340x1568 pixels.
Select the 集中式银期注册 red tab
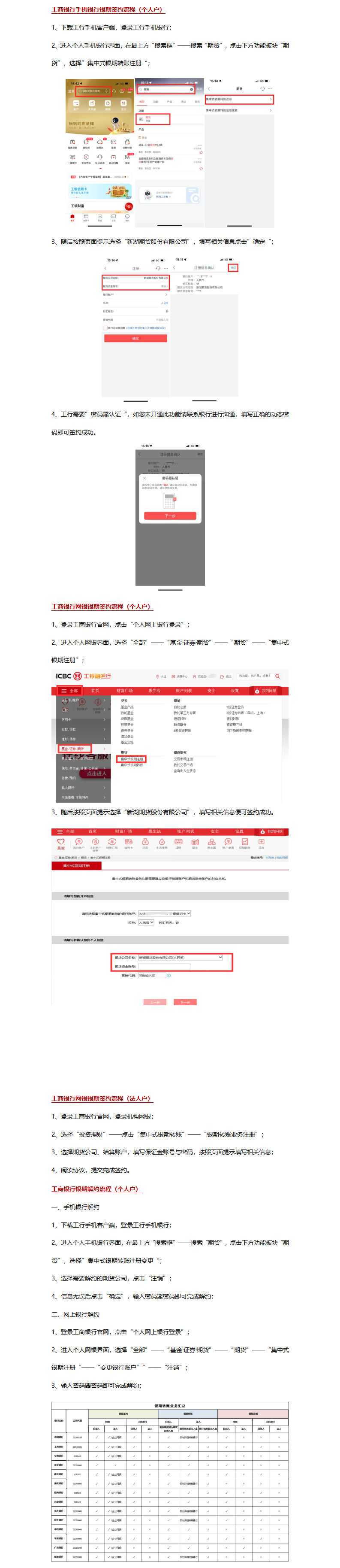[x=77, y=866]
